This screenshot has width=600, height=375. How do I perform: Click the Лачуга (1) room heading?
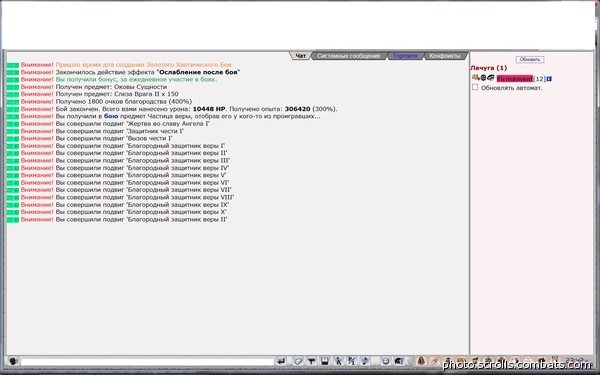(488, 68)
